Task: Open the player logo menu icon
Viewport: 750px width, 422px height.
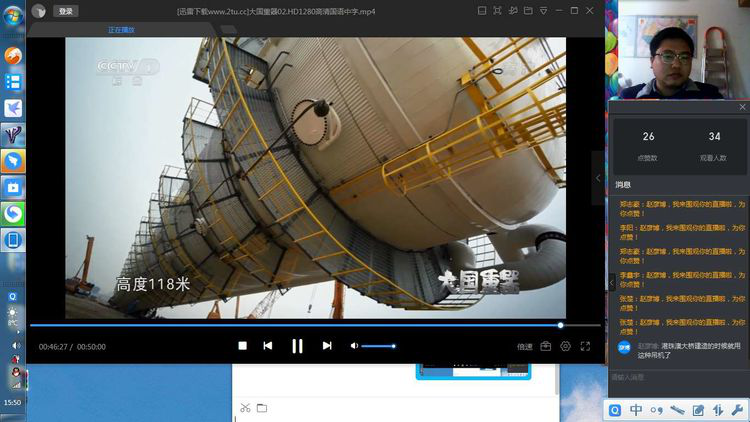Action: [38, 11]
